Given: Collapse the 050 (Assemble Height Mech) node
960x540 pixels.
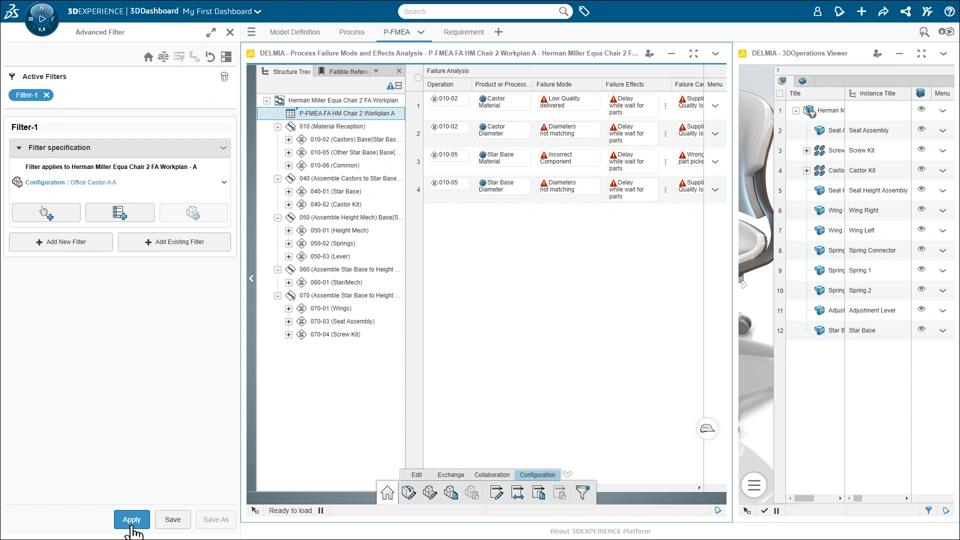Looking at the screenshot, I should 278,217.
